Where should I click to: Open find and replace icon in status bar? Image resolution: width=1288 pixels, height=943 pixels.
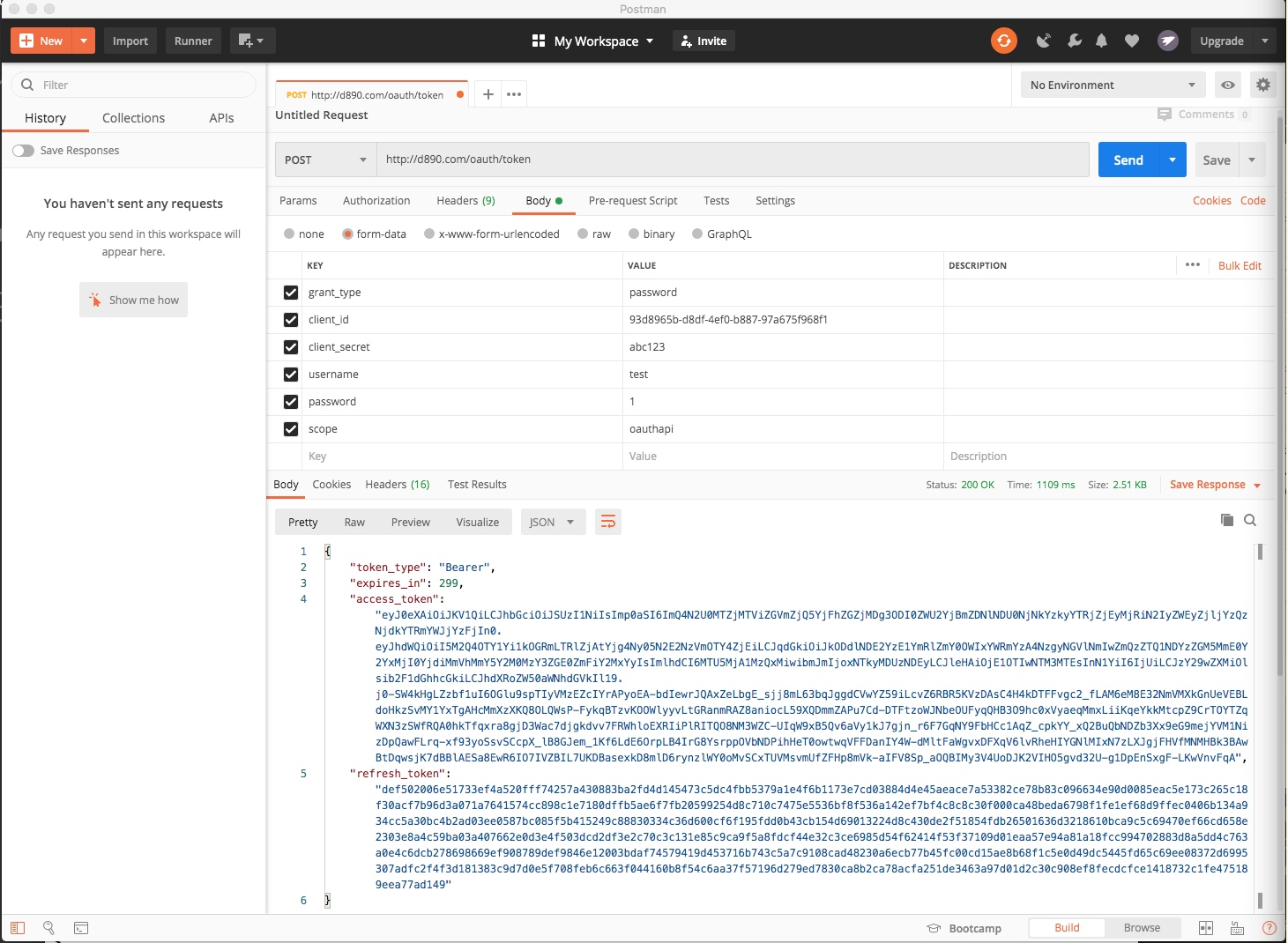pos(48,928)
